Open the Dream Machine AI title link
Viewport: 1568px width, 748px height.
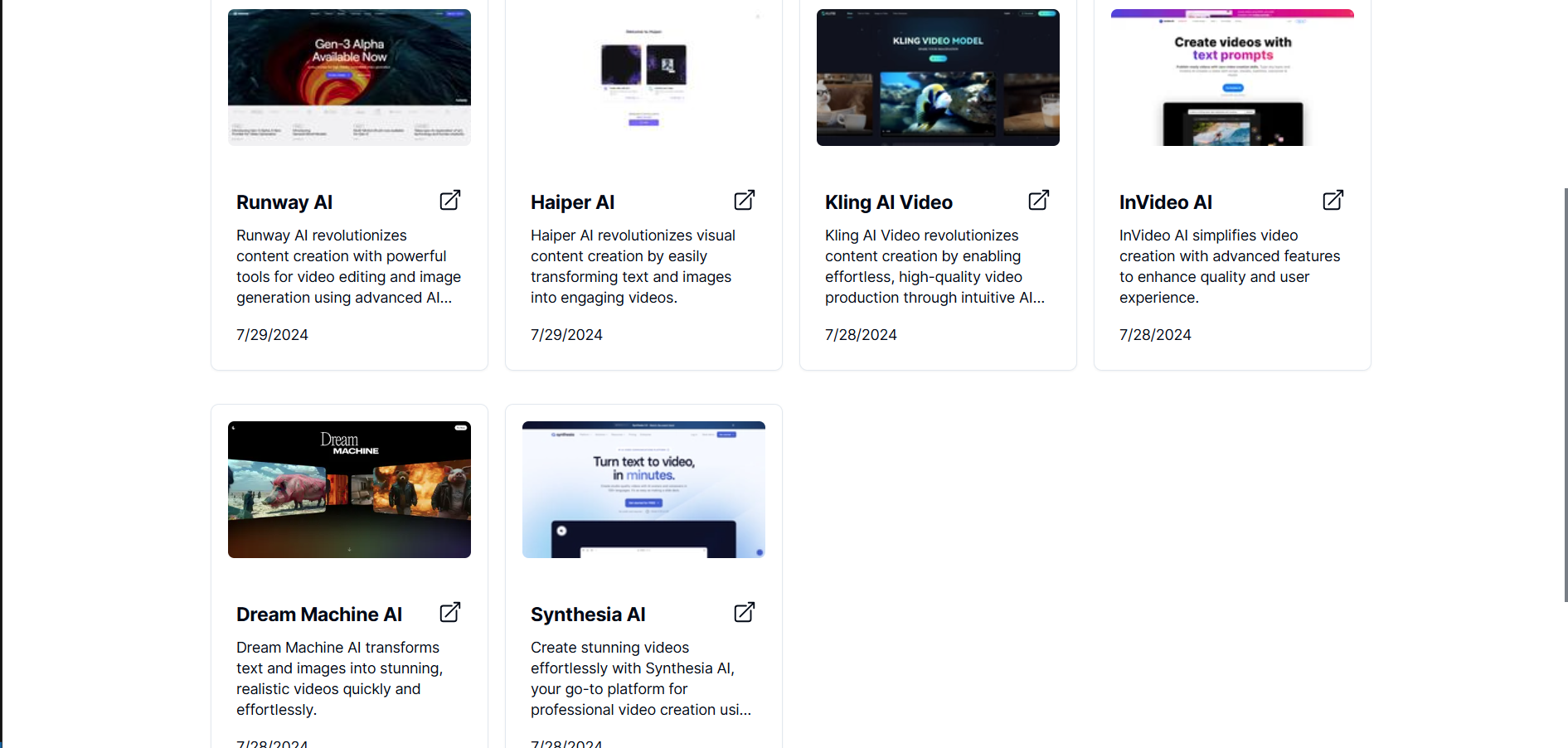coord(319,614)
